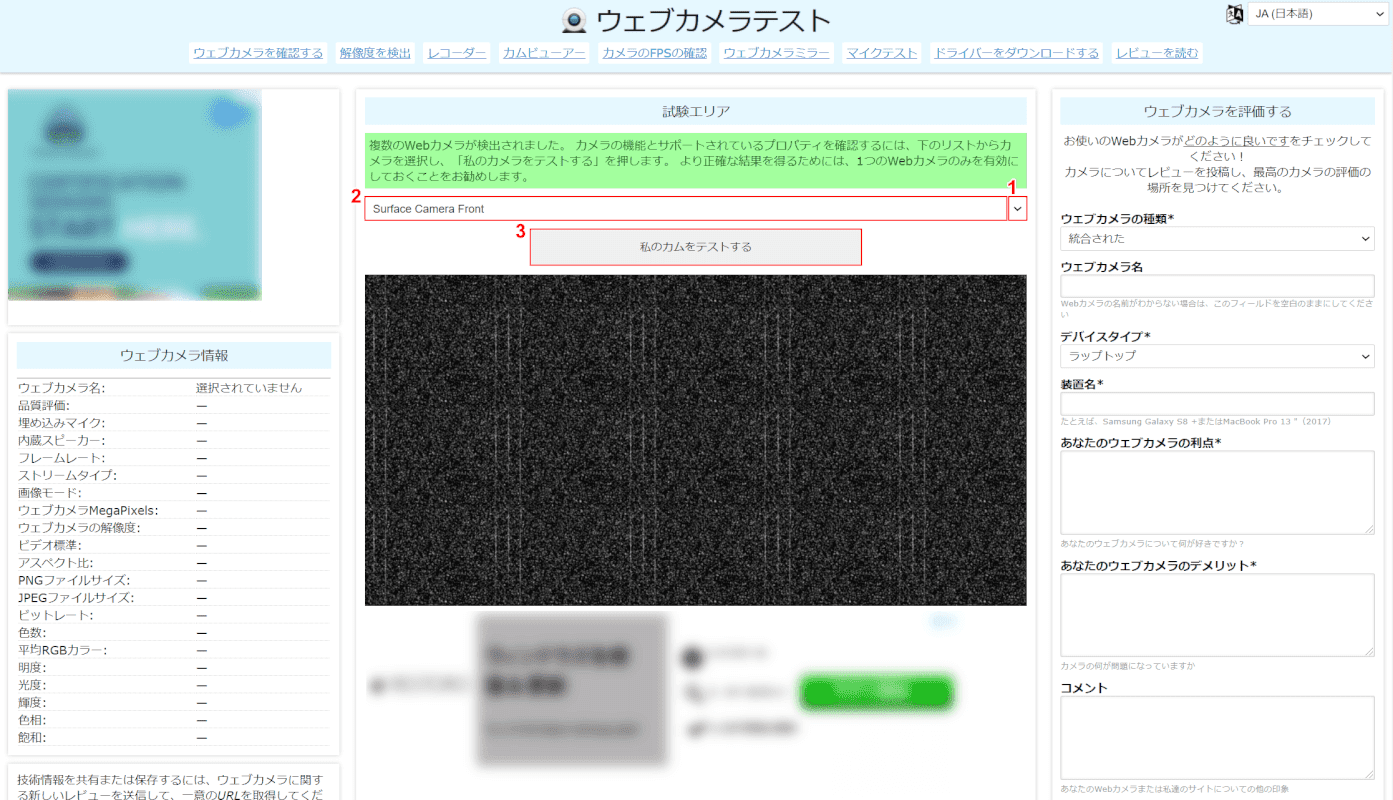Click the あなたのウェブカメラのデメリット text area

click(x=1217, y=615)
